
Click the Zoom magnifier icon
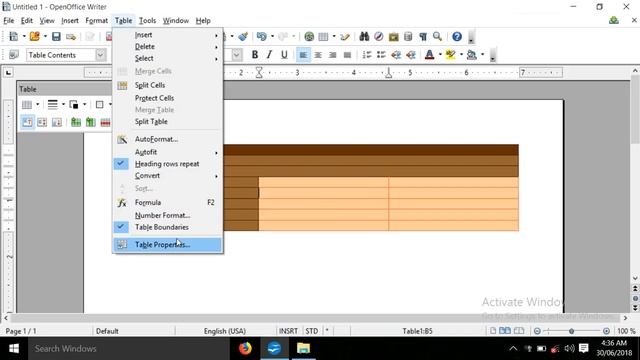point(437,37)
